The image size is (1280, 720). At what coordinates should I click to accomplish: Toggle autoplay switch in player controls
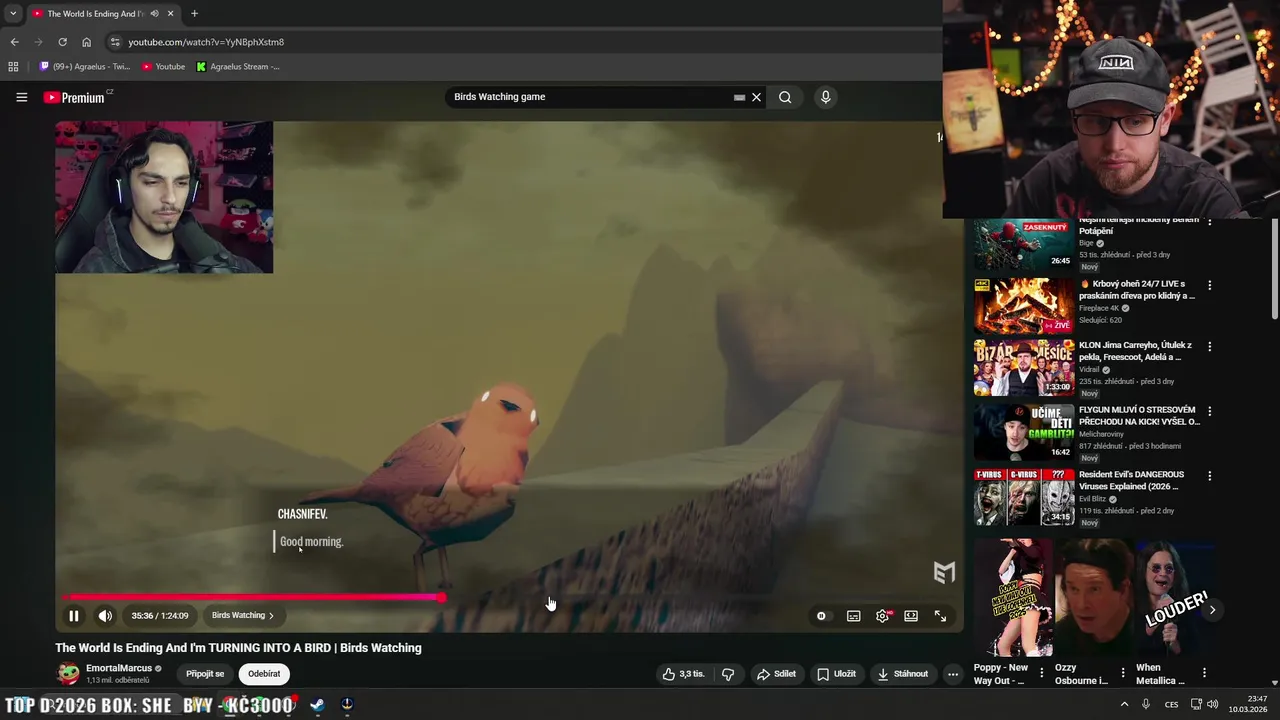822,616
